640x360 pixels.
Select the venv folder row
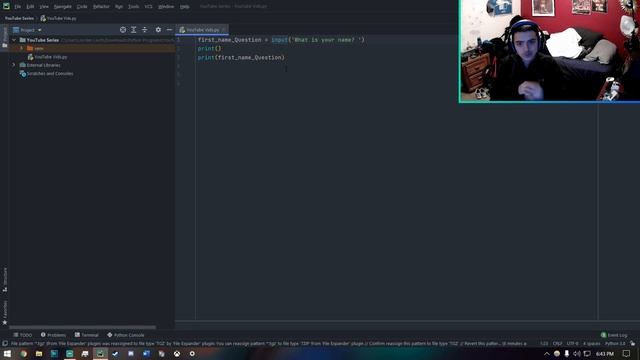point(92,48)
